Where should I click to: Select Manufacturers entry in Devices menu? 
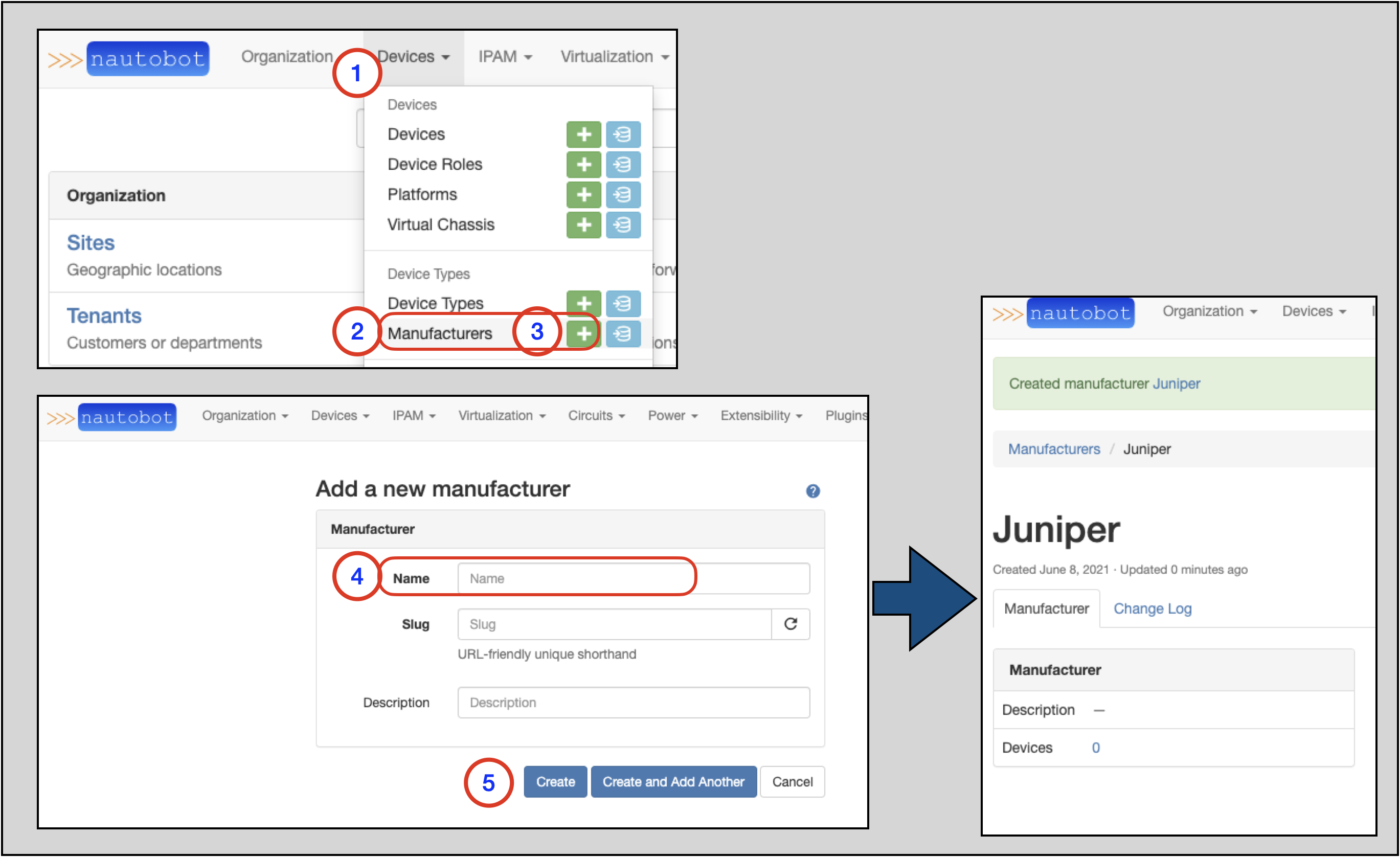coord(440,333)
